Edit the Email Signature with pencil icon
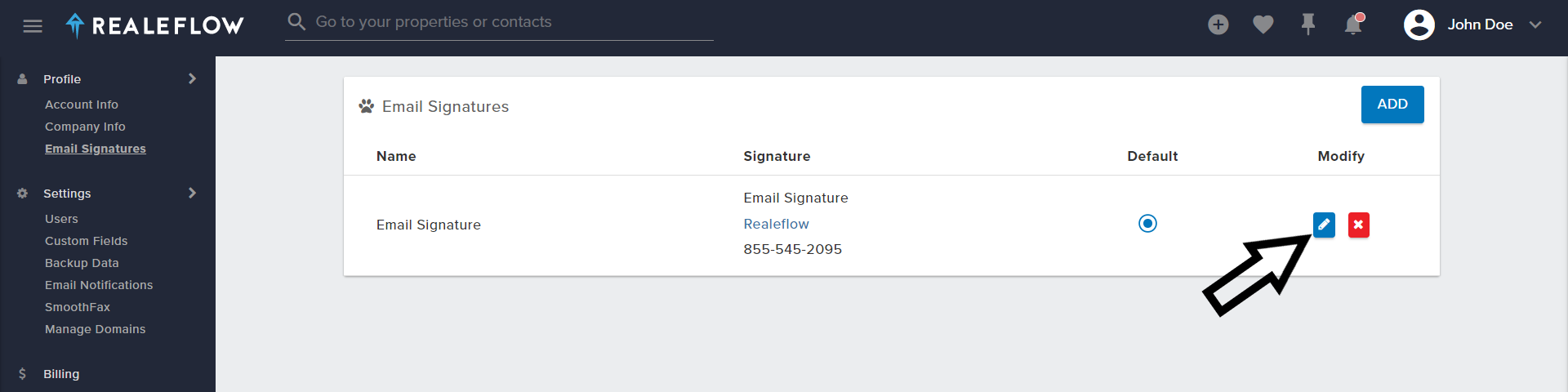 pos(1324,225)
